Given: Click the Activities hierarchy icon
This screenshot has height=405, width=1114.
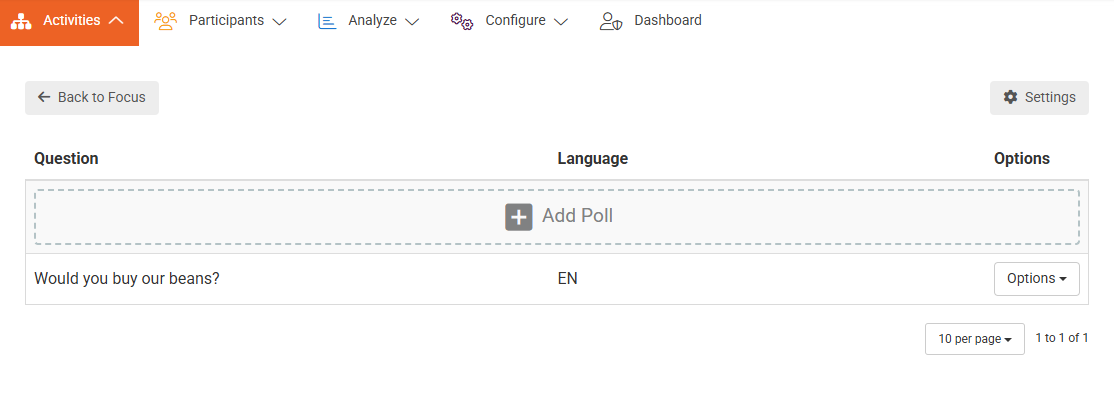Looking at the screenshot, I should (22, 20).
